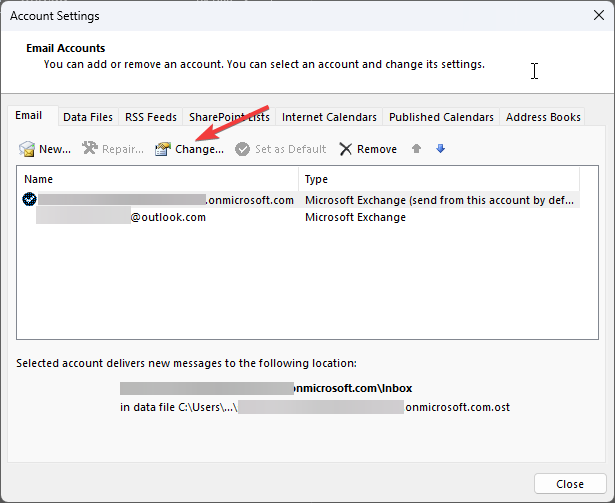Click the Change account icon

[163, 149]
